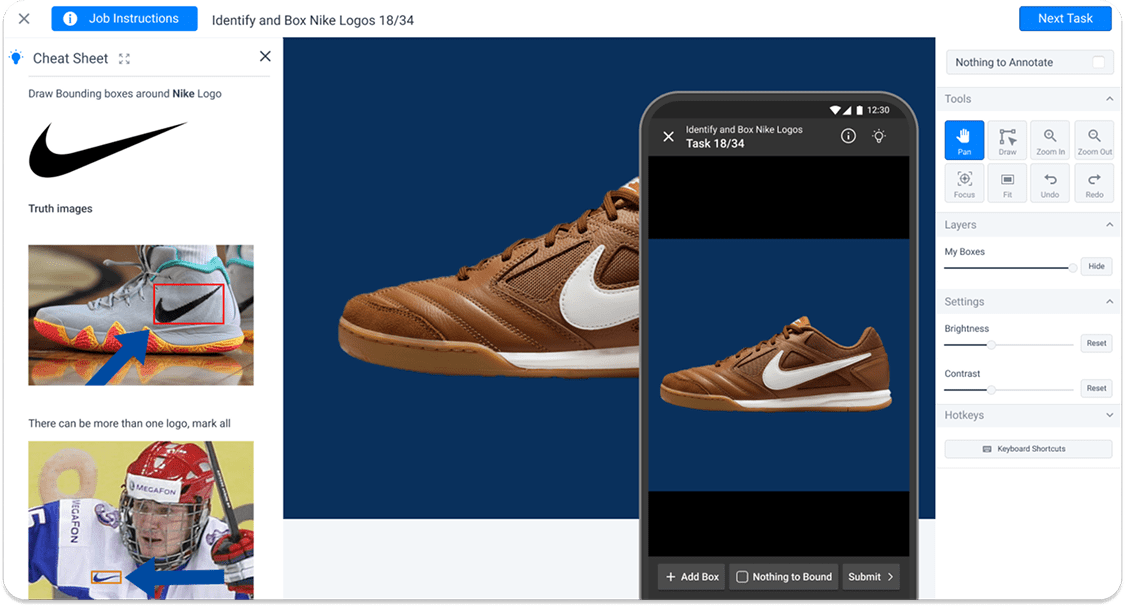Screen dimensions: 1125x606
Task: Click the Next Task button
Action: click(x=1065, y=18)
